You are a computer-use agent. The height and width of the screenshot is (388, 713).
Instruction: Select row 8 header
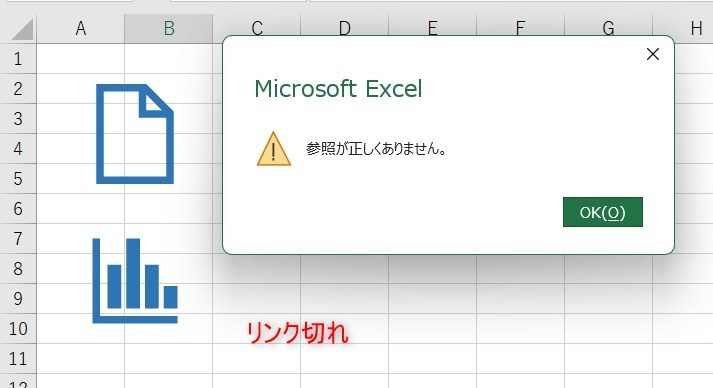(x=18, y=269)
